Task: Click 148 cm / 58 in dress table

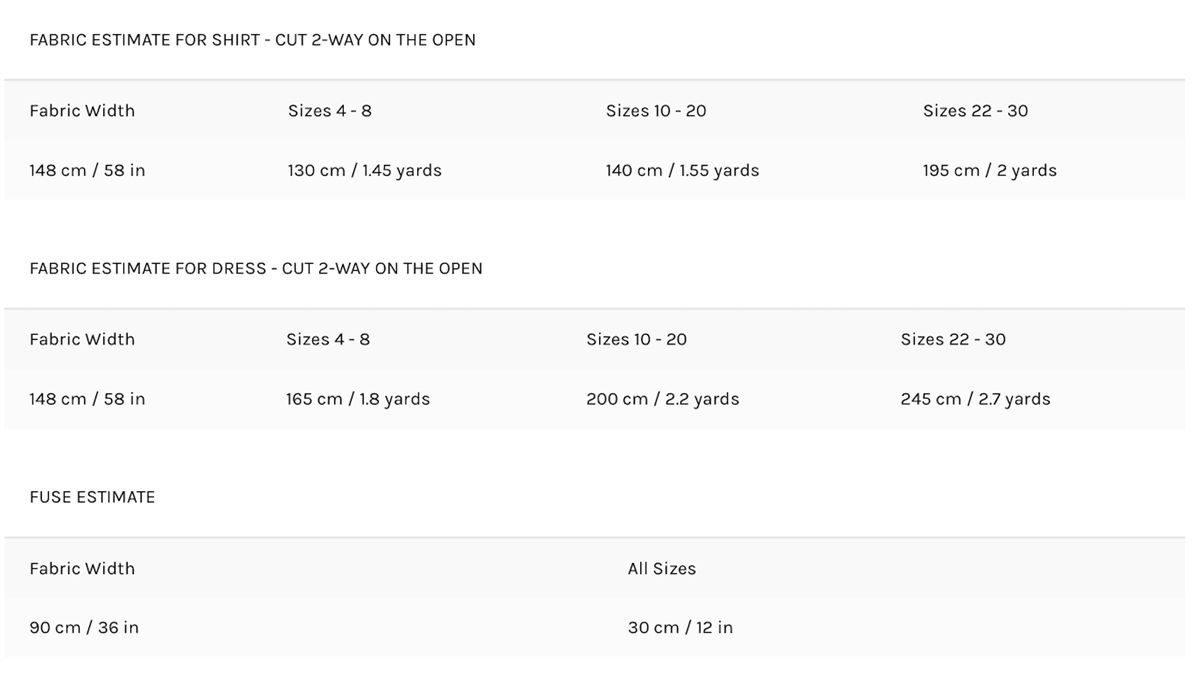Action: [87, 399]
